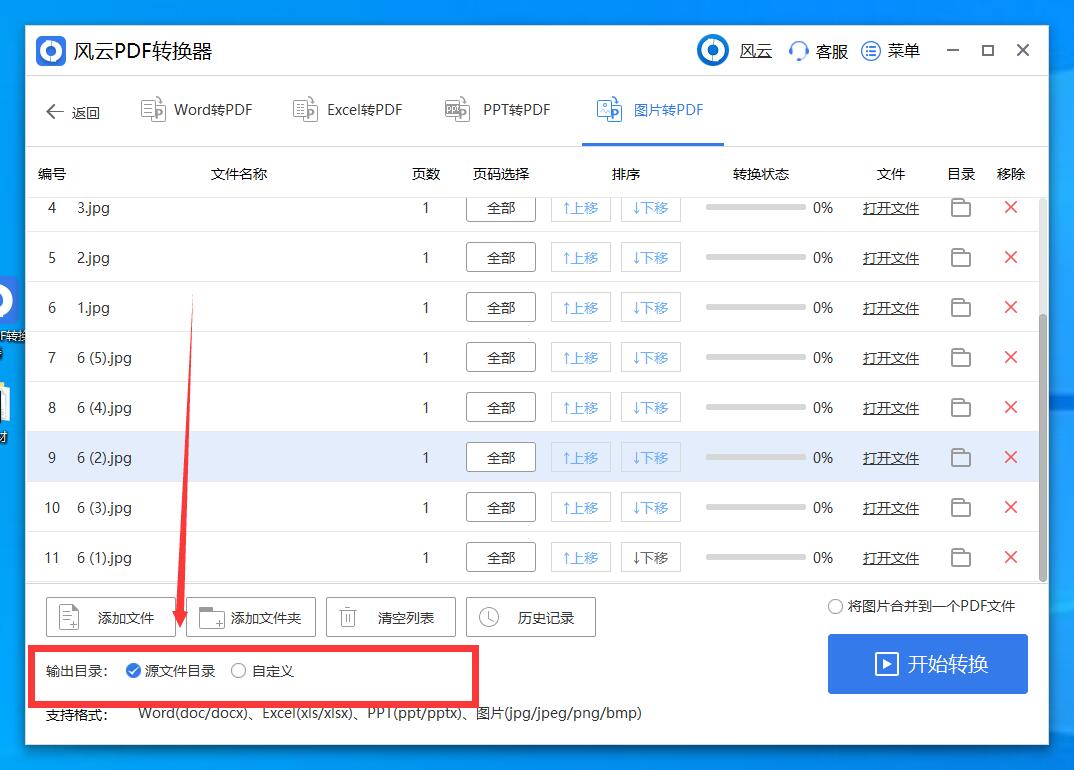Click the 风云 logo in the top bar
This screenshot has height=770, width=1074.
point(713,50)
